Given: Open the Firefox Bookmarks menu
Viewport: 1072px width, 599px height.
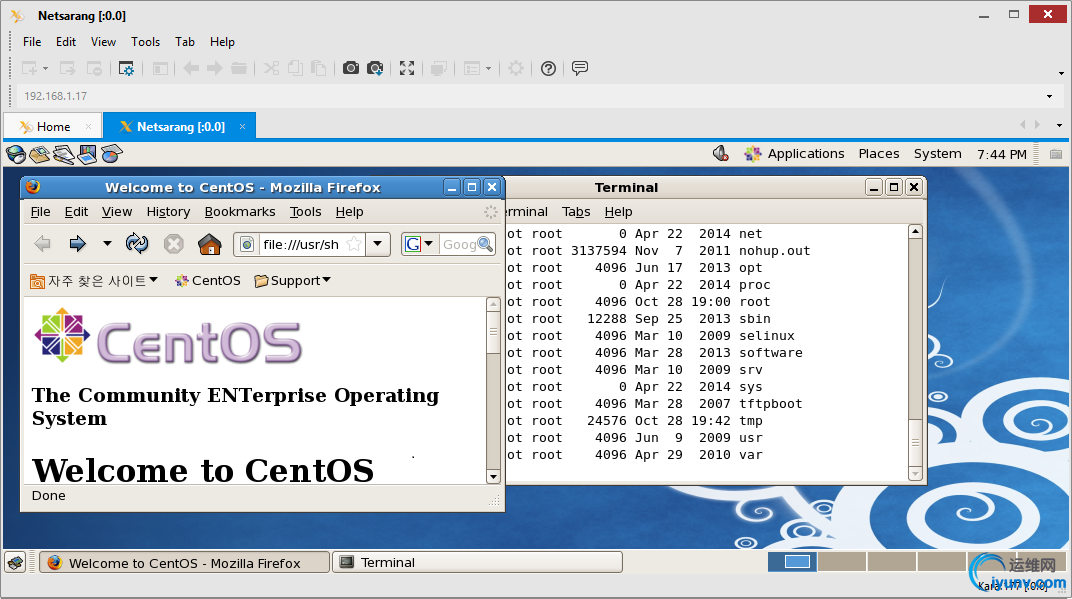Looking at the screenshot, I should [x=240, y=212].
